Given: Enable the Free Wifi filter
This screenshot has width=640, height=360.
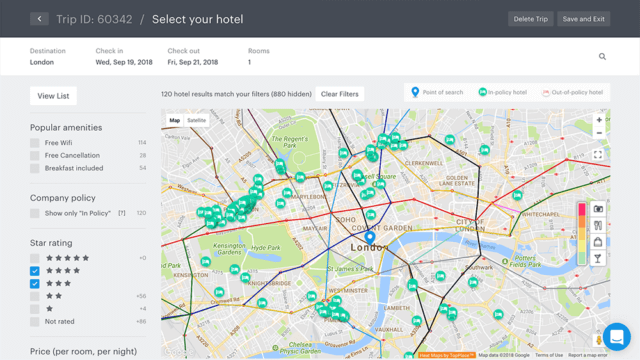Looking at the screenshot, I should 35,143.
